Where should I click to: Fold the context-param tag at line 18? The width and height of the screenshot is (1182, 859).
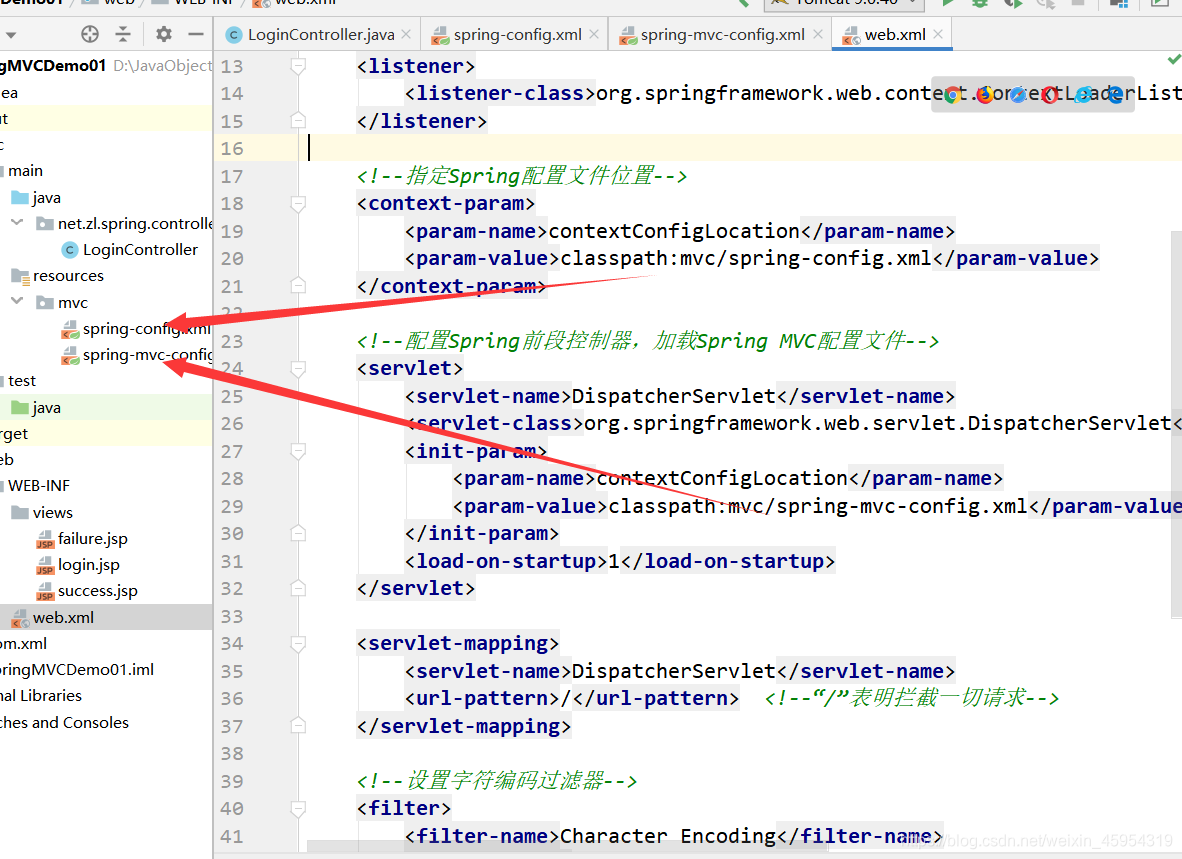pos(299,203)
